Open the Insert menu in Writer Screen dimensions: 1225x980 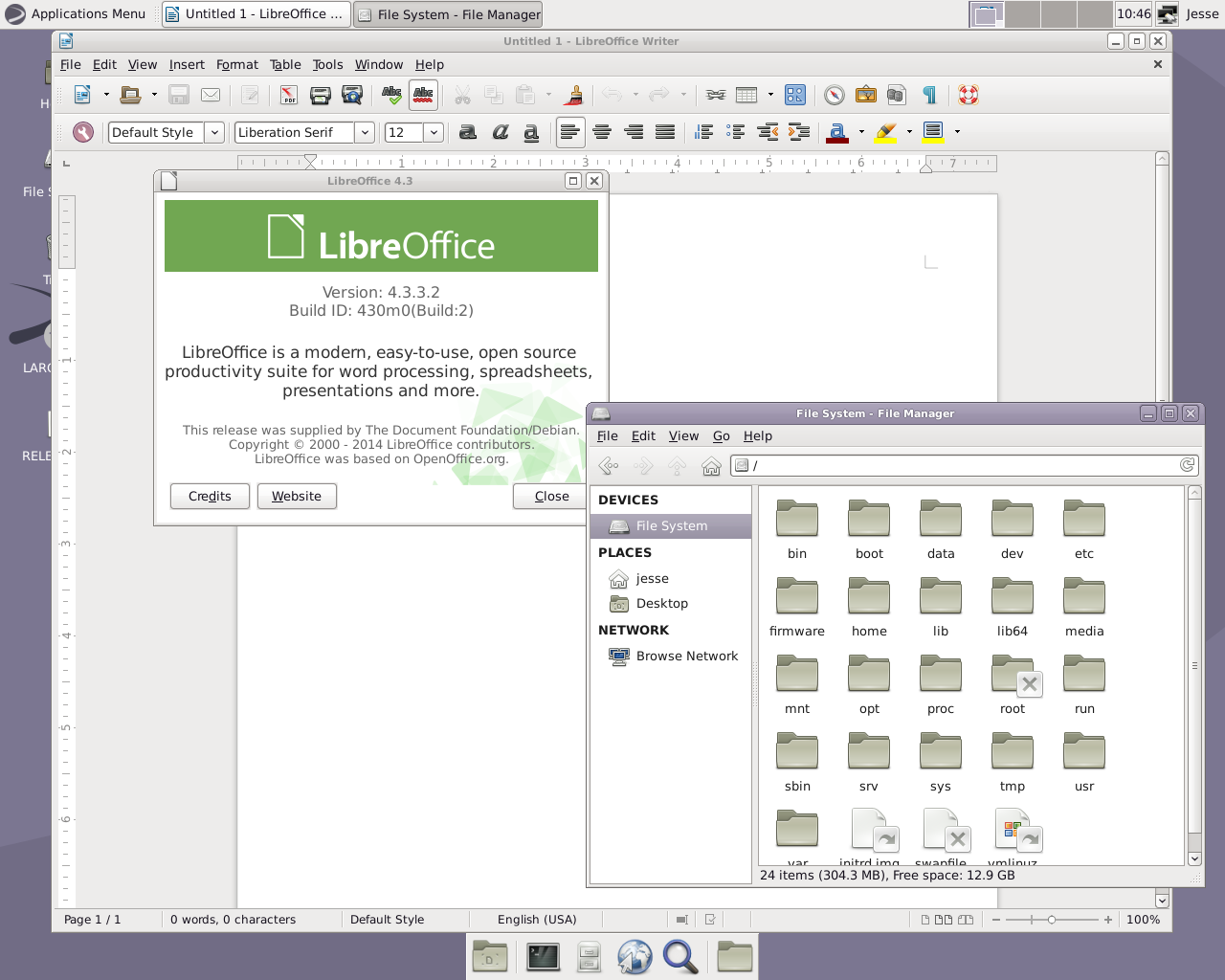pyautogui.click(x=187, y=64)
